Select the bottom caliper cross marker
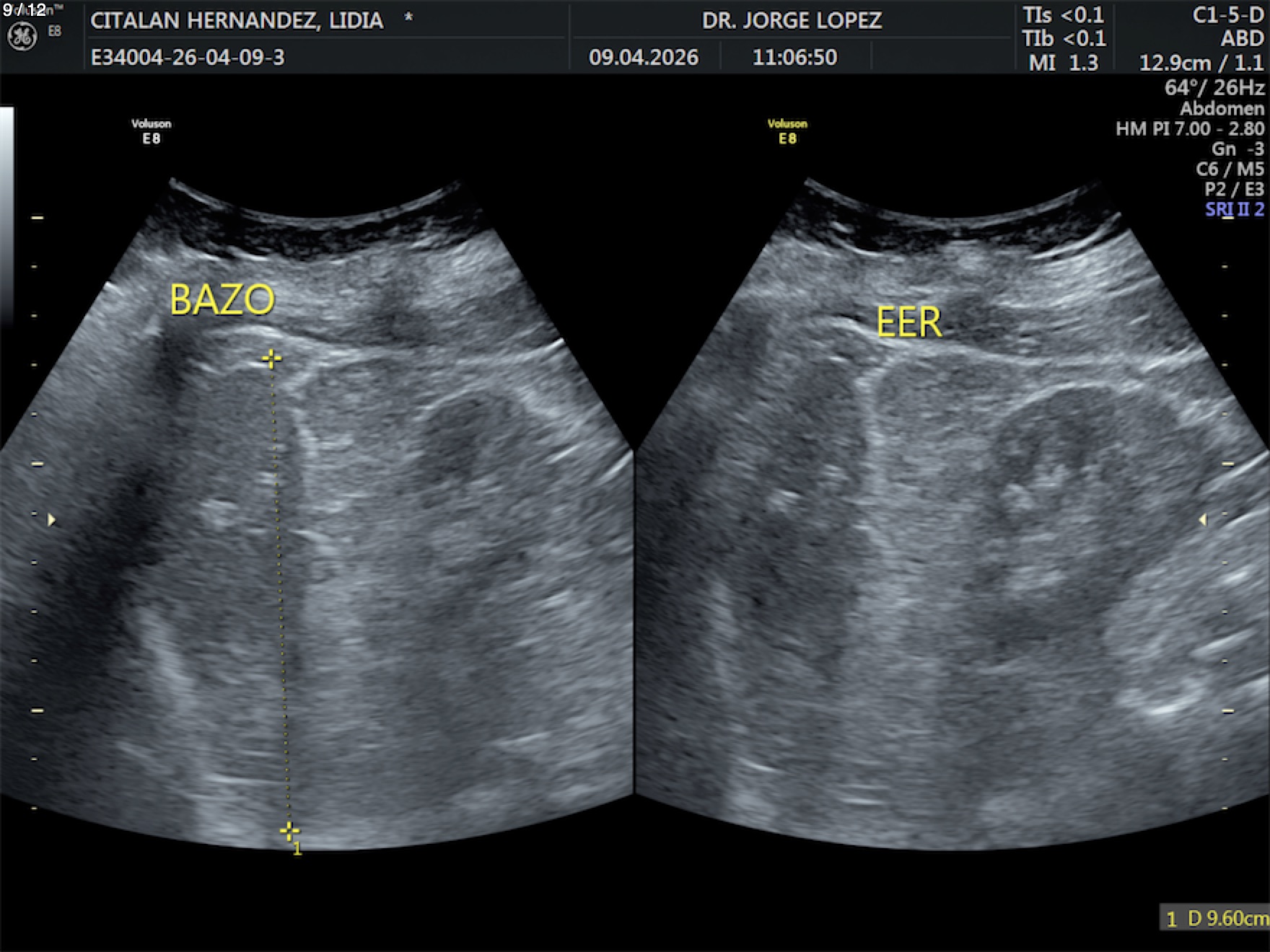This screenshot has height=952, width=1270. tap(289, 831)
